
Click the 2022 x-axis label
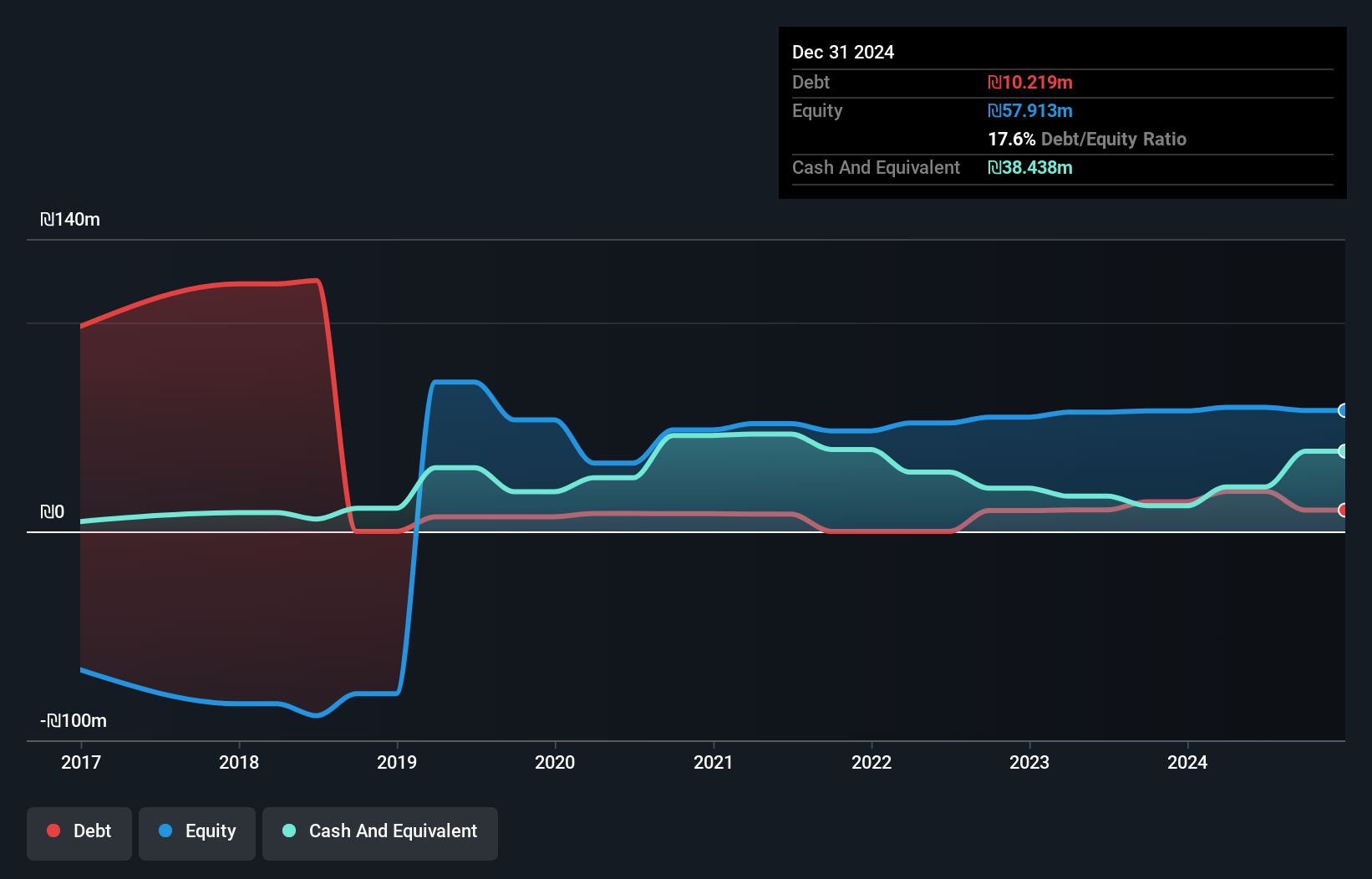[x=871, y=762]
